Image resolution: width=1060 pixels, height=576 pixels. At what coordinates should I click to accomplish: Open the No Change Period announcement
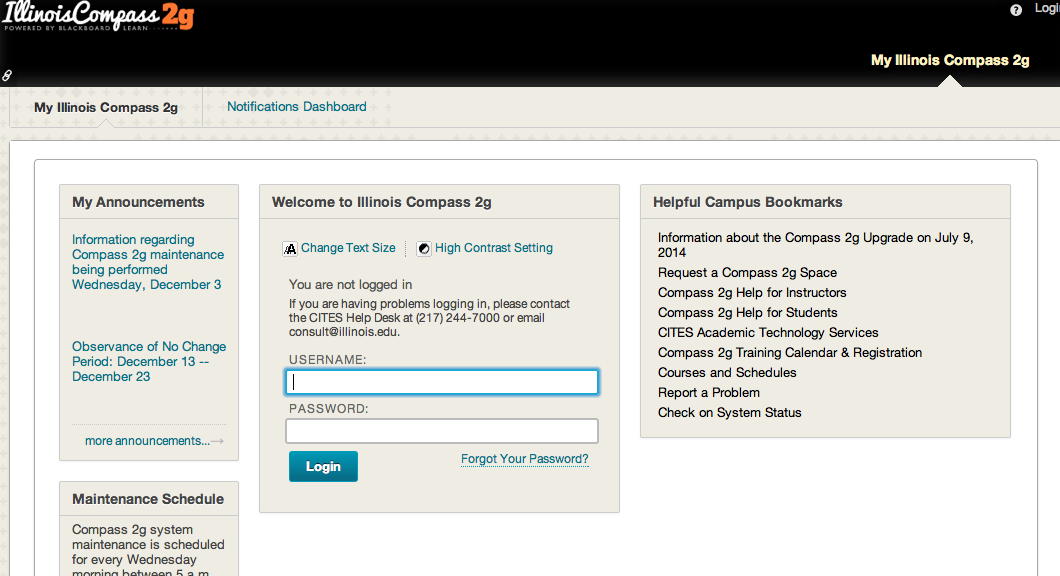click(148, 361)
